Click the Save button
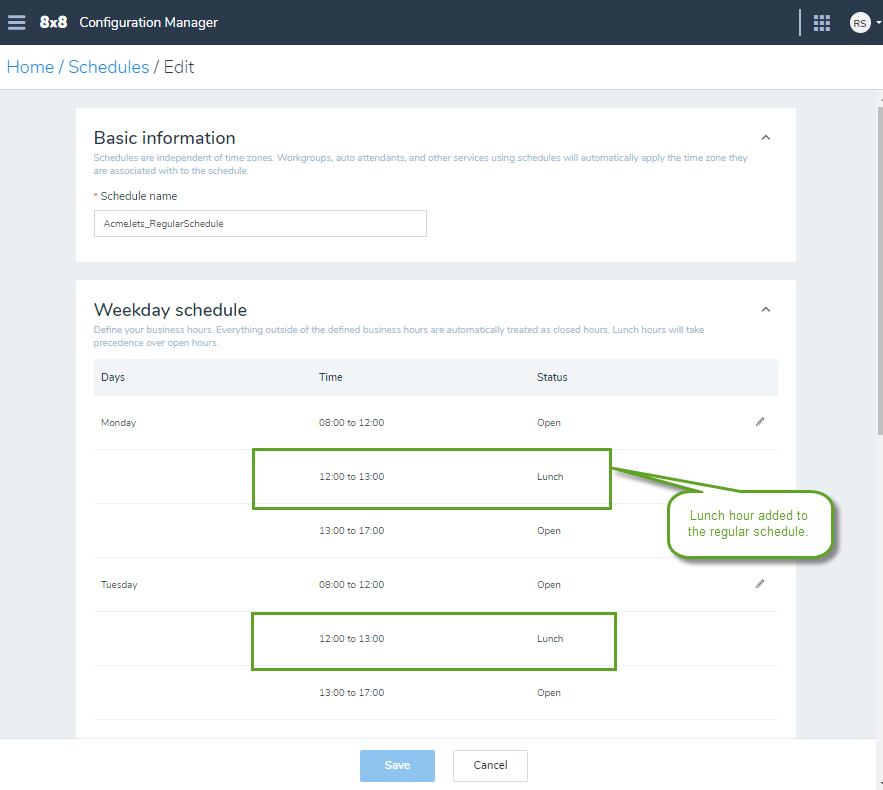Viewport: 883px width, 790px height. (397, 765)
